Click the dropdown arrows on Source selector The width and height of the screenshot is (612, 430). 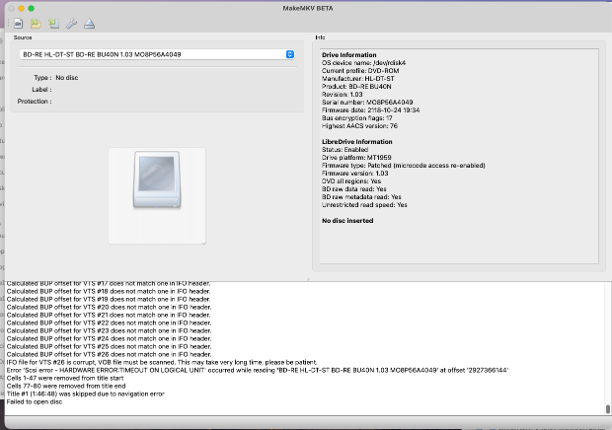pyautogui.click(x=290, y=54)
